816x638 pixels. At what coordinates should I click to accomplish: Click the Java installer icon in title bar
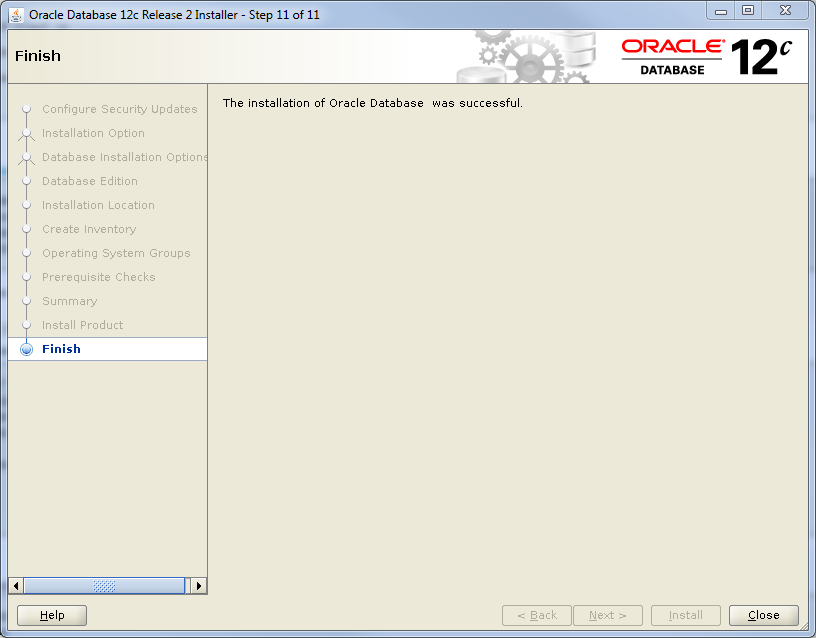[16, 15]
